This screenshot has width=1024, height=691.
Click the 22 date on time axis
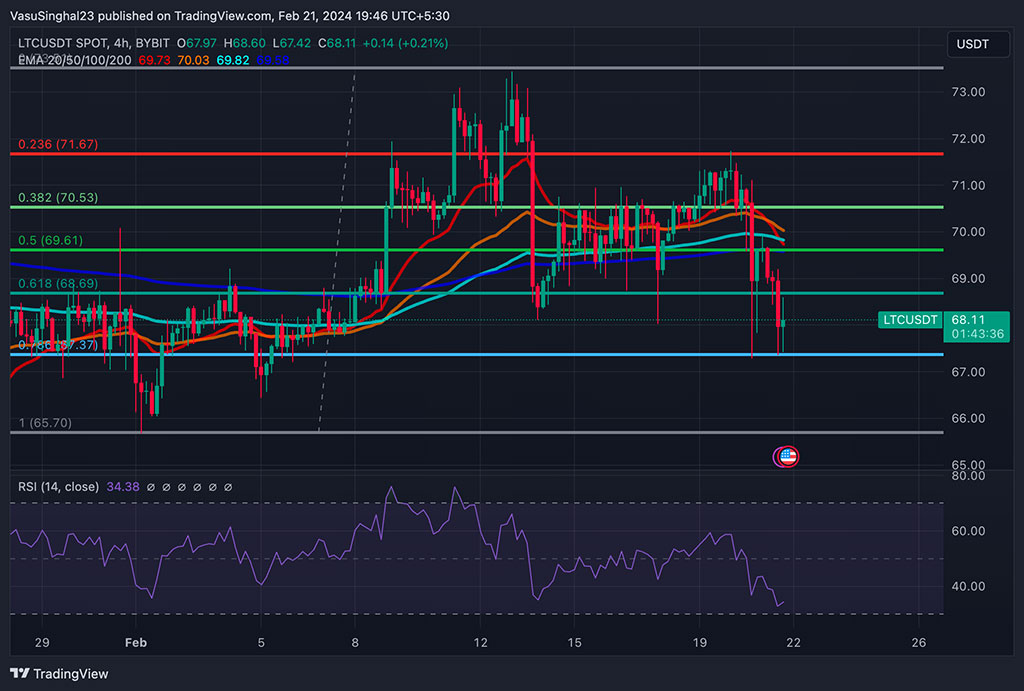tap(793, 642)
